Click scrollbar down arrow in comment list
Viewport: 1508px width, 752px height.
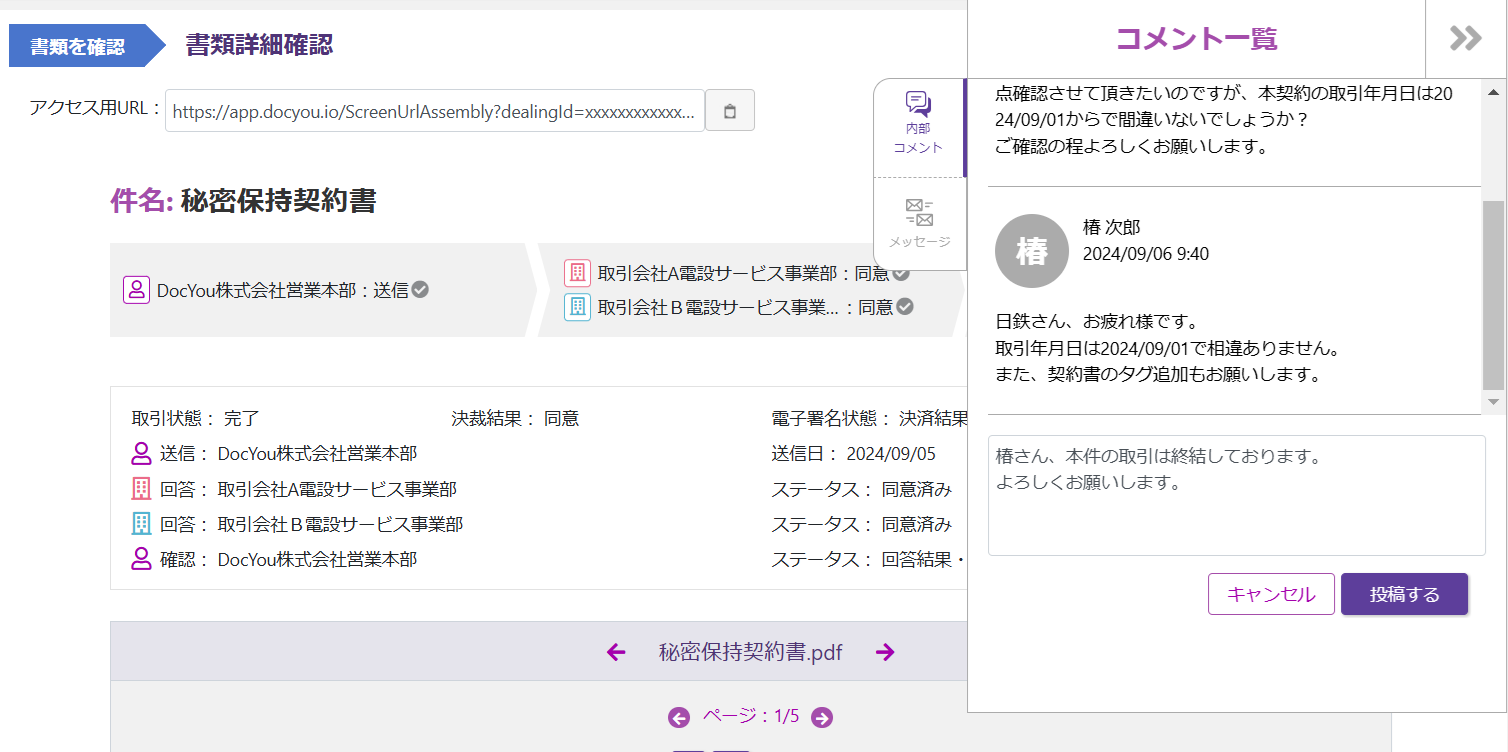1493,401
